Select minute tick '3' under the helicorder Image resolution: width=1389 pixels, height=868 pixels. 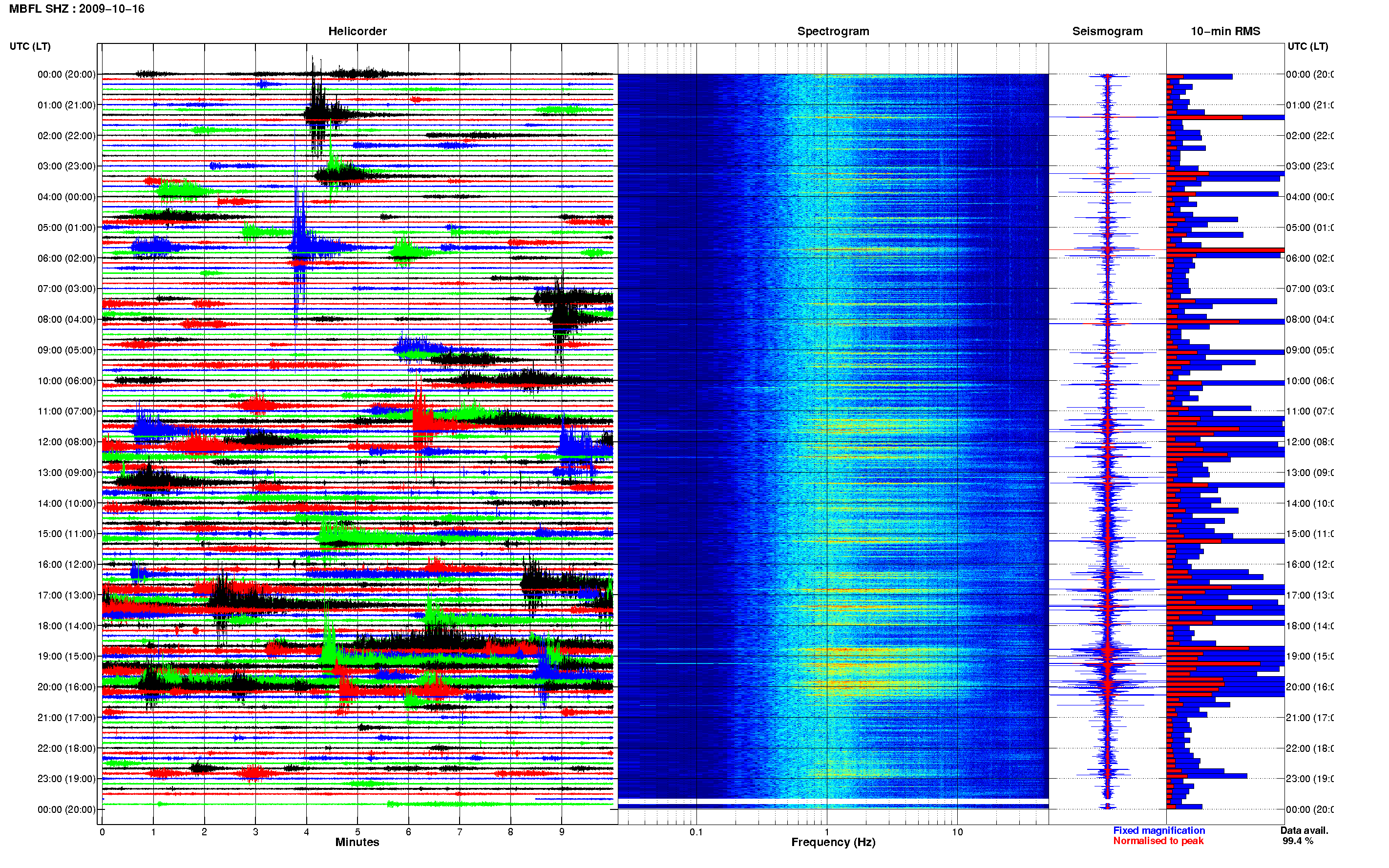pos(255,831)
